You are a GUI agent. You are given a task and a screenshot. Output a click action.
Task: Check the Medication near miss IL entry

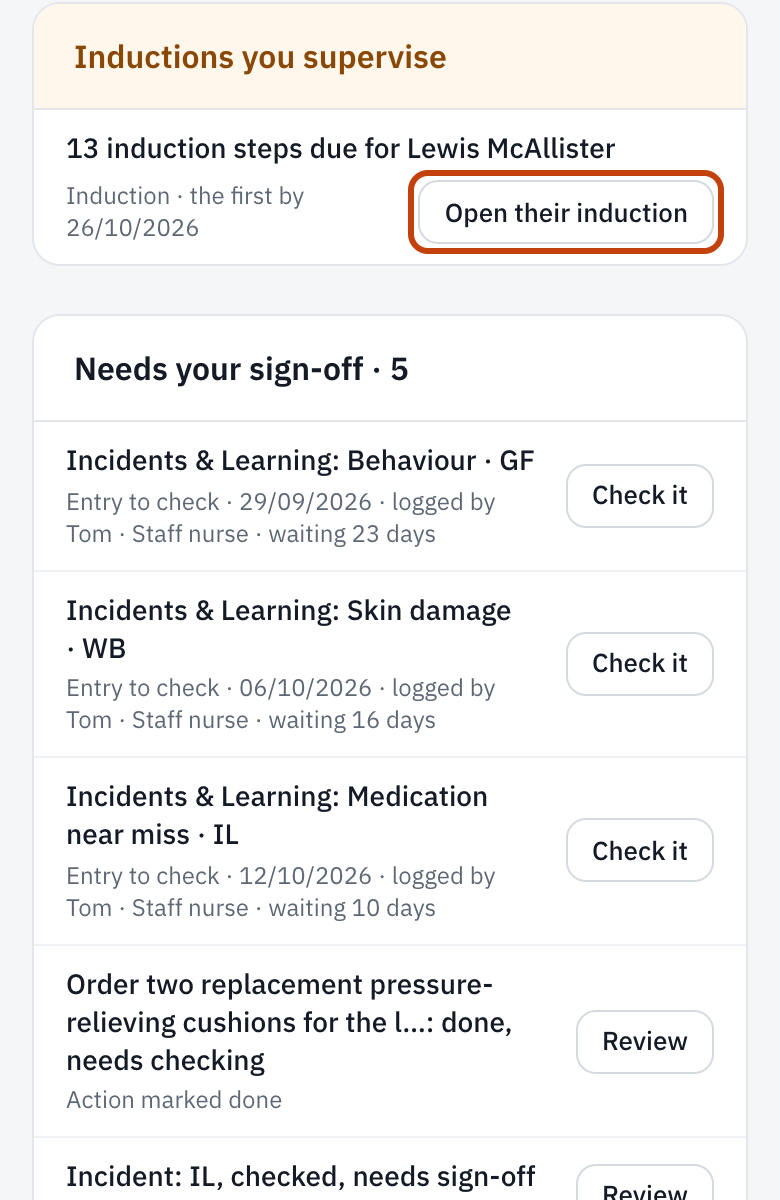click(640, 851)
